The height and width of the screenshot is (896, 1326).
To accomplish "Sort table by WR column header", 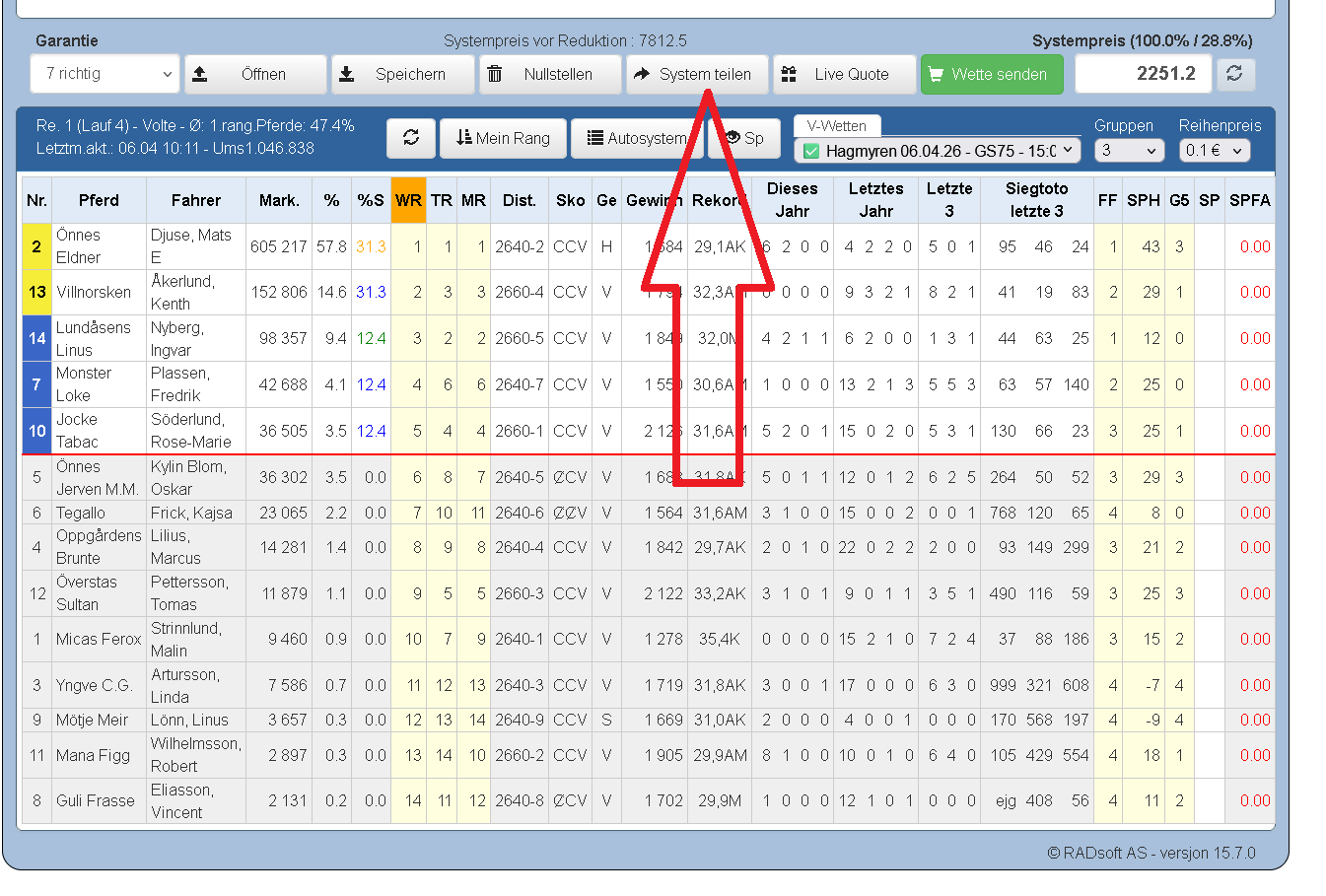I will coord(408,200).
